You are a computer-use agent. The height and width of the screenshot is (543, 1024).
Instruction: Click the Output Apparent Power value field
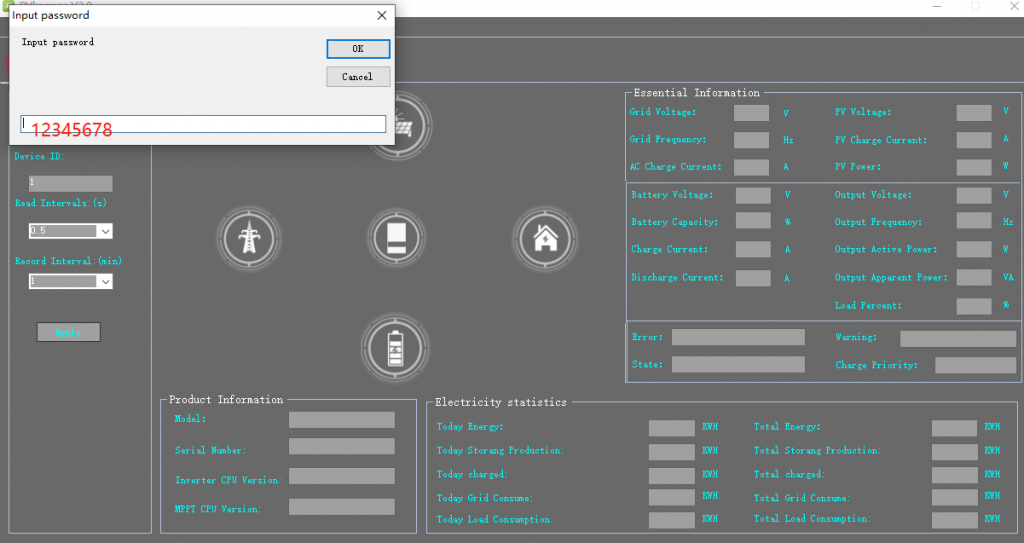[x=974, y=278]
